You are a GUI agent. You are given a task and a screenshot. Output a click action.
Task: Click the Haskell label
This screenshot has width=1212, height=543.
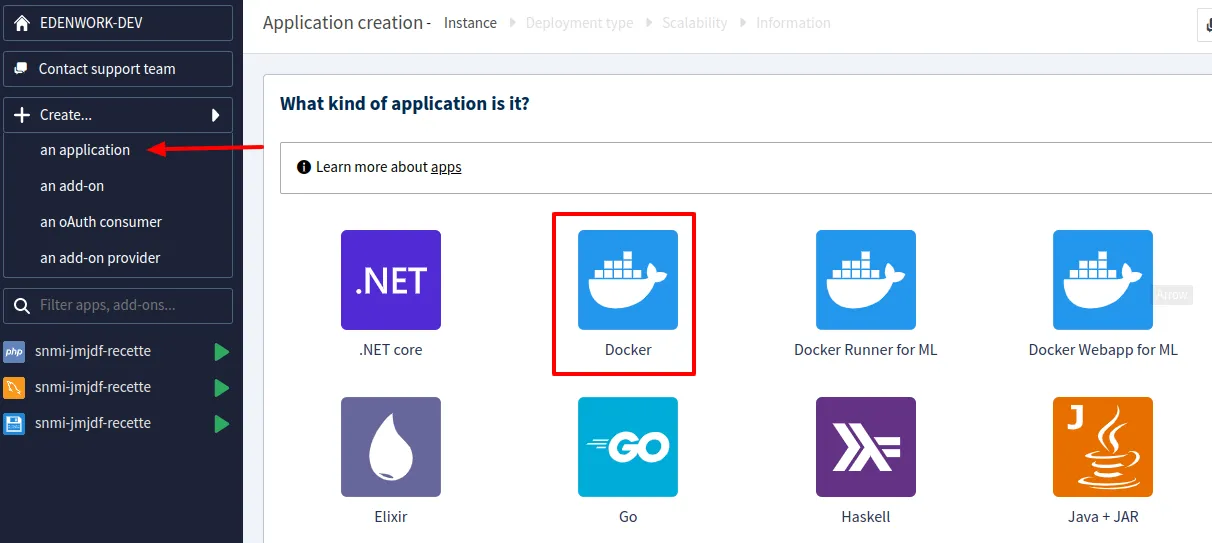[866, 517]
